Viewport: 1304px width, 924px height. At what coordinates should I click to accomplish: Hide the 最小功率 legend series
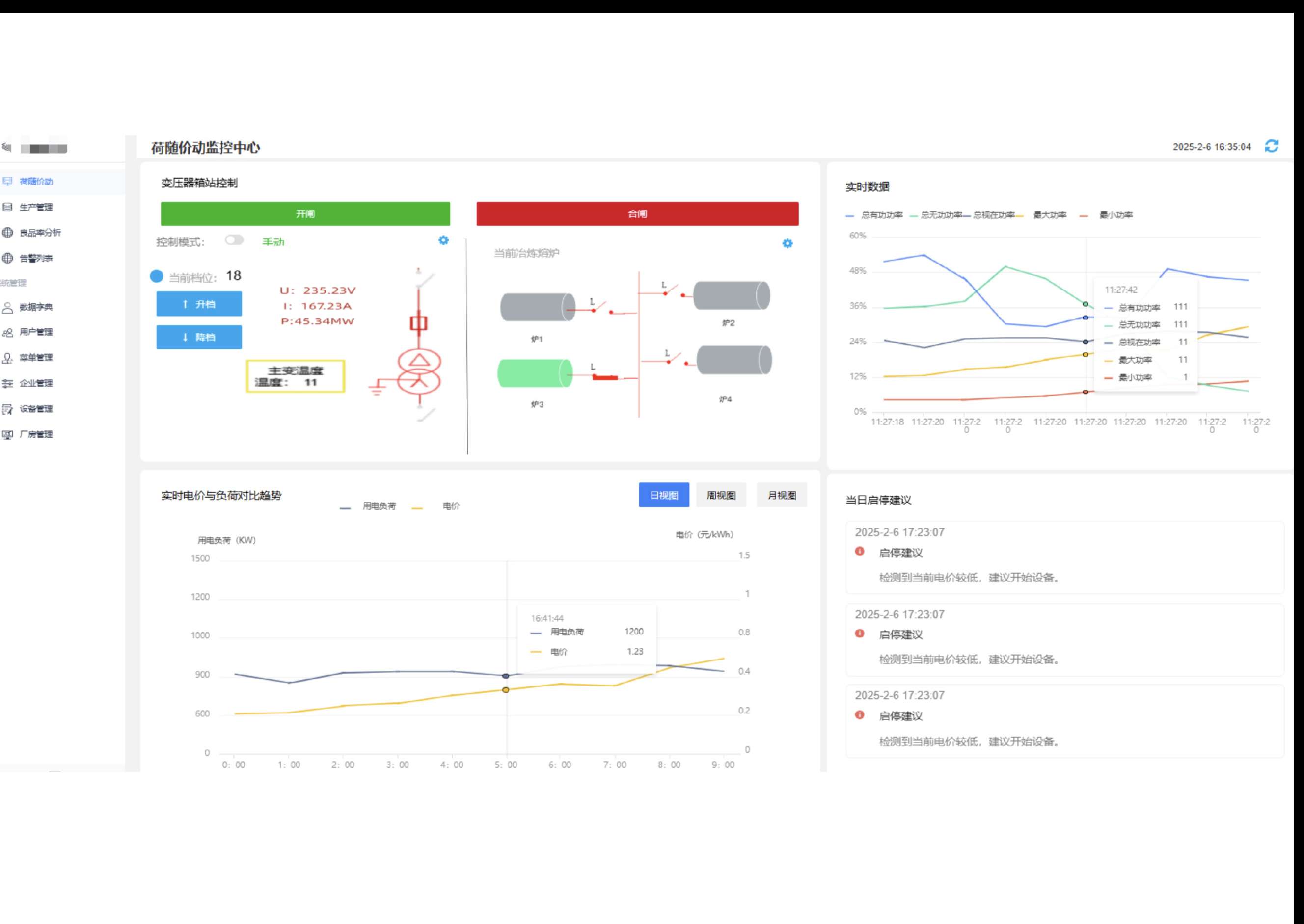(1115, 215)
